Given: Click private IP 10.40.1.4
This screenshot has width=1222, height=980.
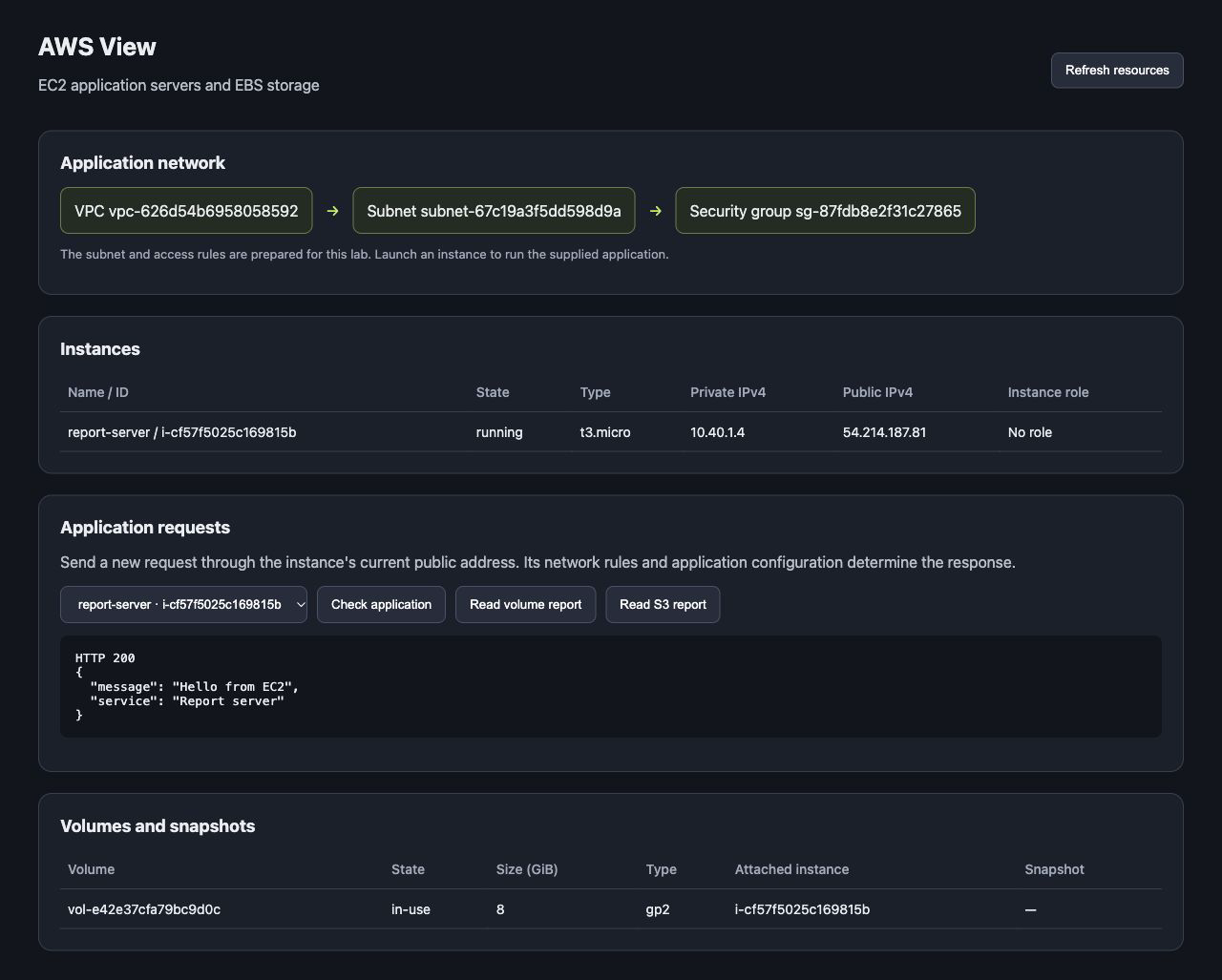Looking at the screenshot, I should point(717,432).
